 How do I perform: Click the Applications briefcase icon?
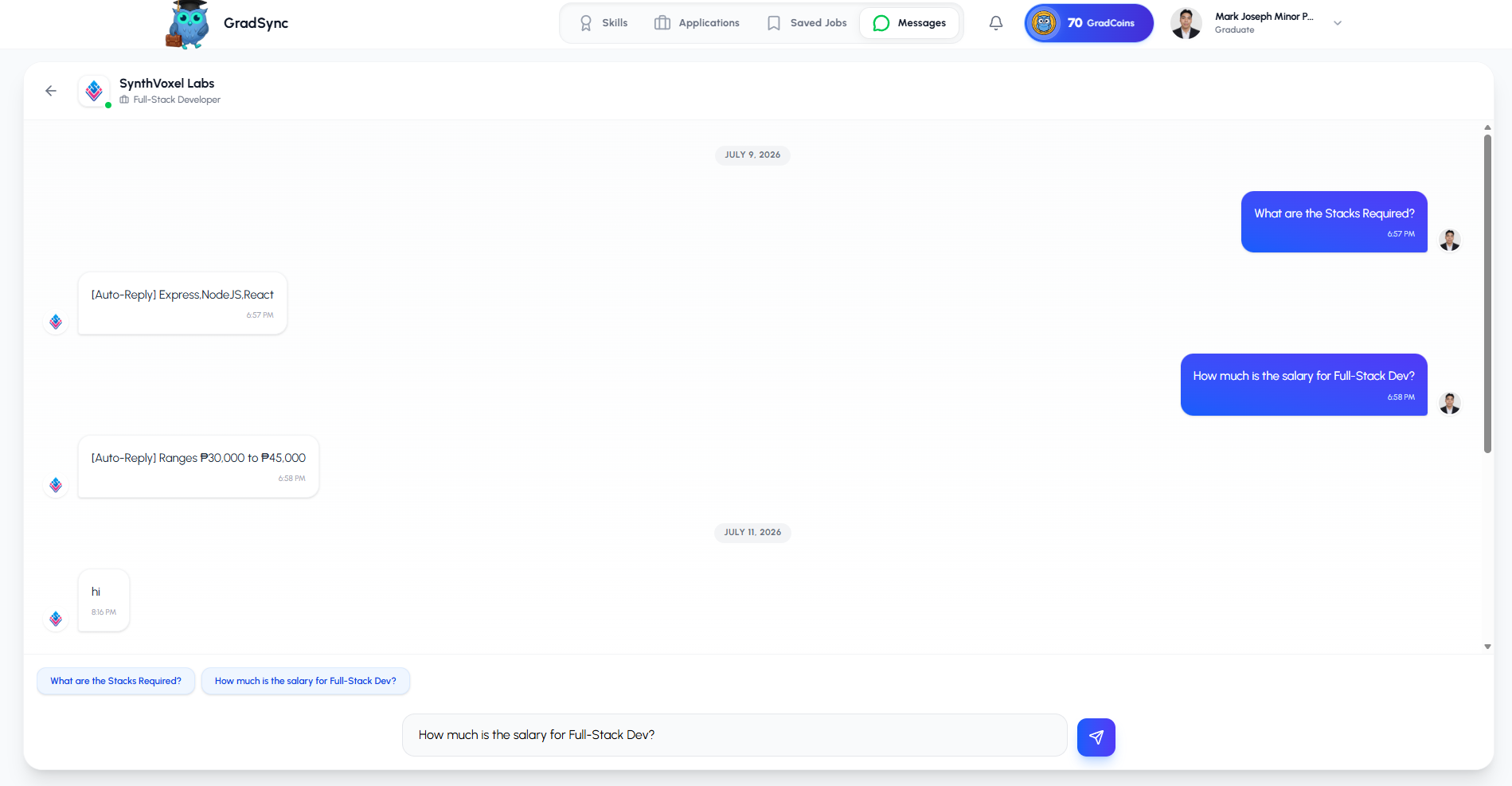pyautogui.click(x=662, y=23)
